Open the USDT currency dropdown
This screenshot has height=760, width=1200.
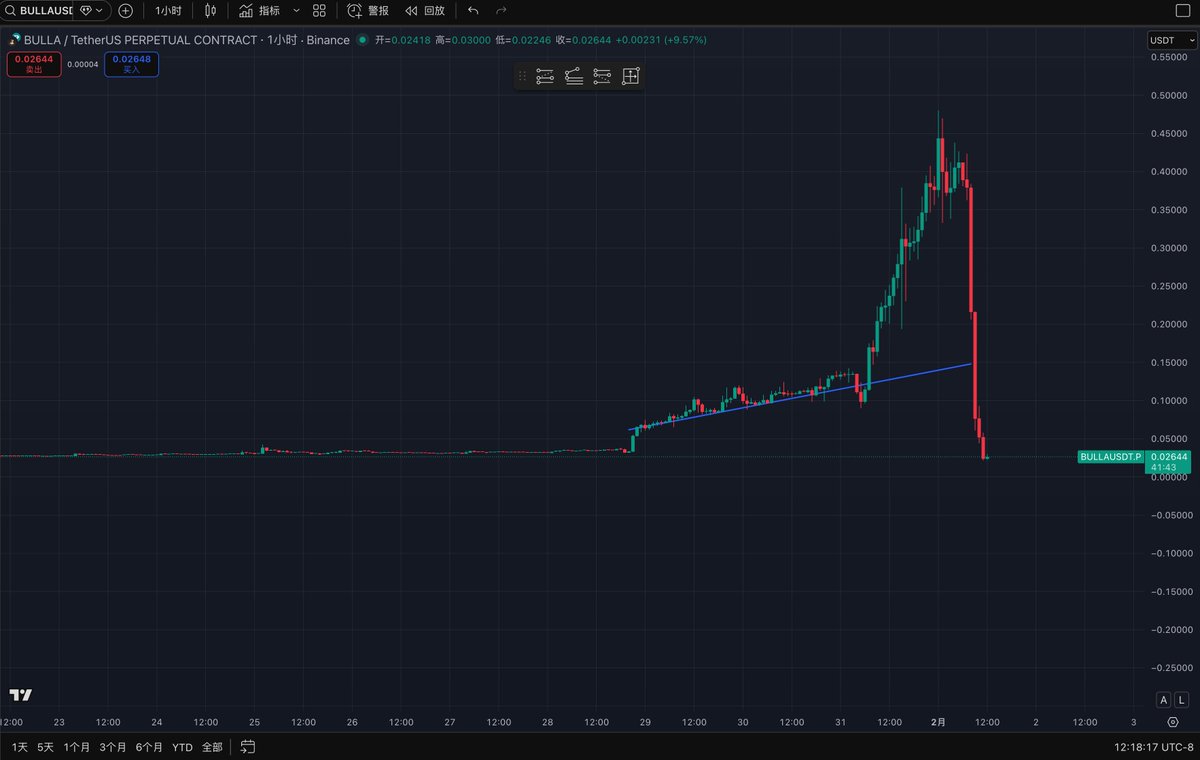point(1171,40)
